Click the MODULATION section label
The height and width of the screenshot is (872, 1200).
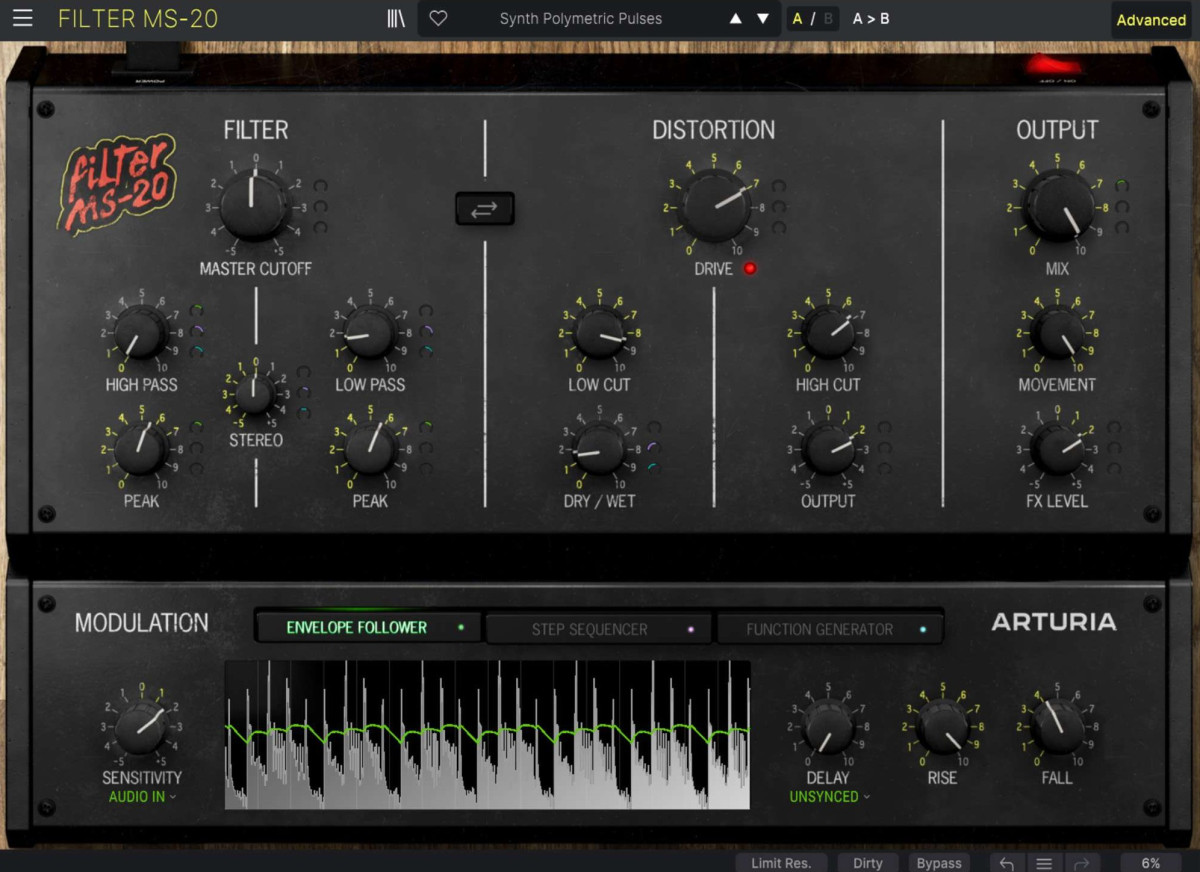click(142, 622)
